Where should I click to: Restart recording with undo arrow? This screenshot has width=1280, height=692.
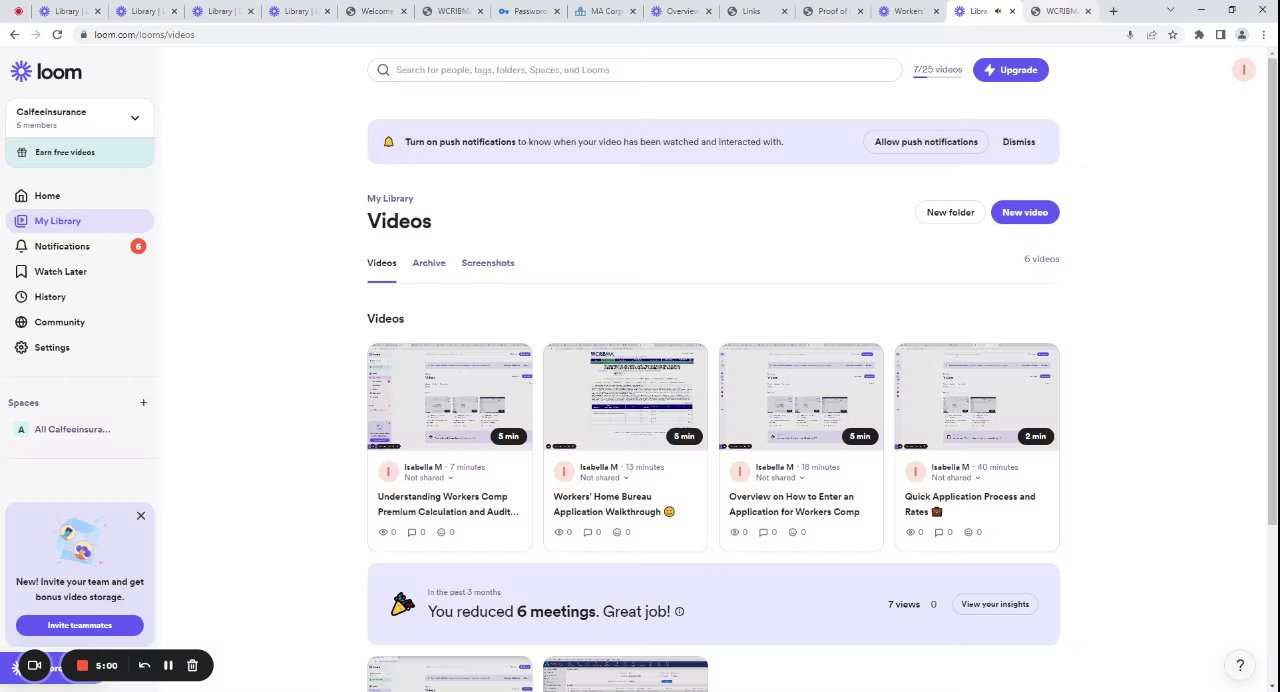[144, 665]
